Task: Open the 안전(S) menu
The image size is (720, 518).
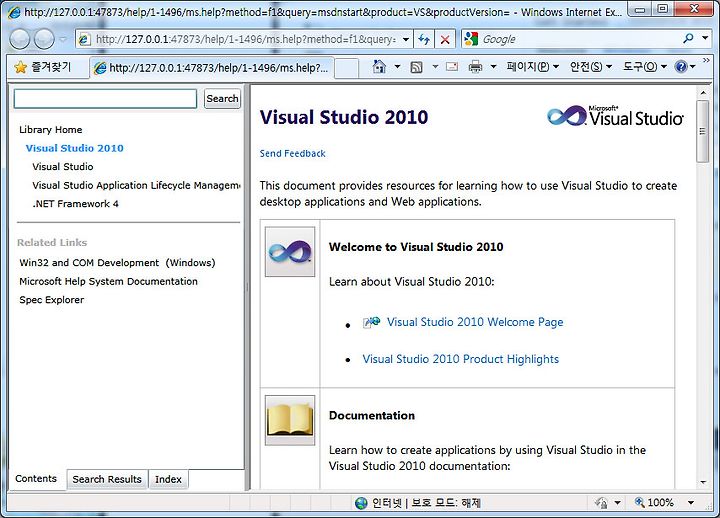Action: 591,67
